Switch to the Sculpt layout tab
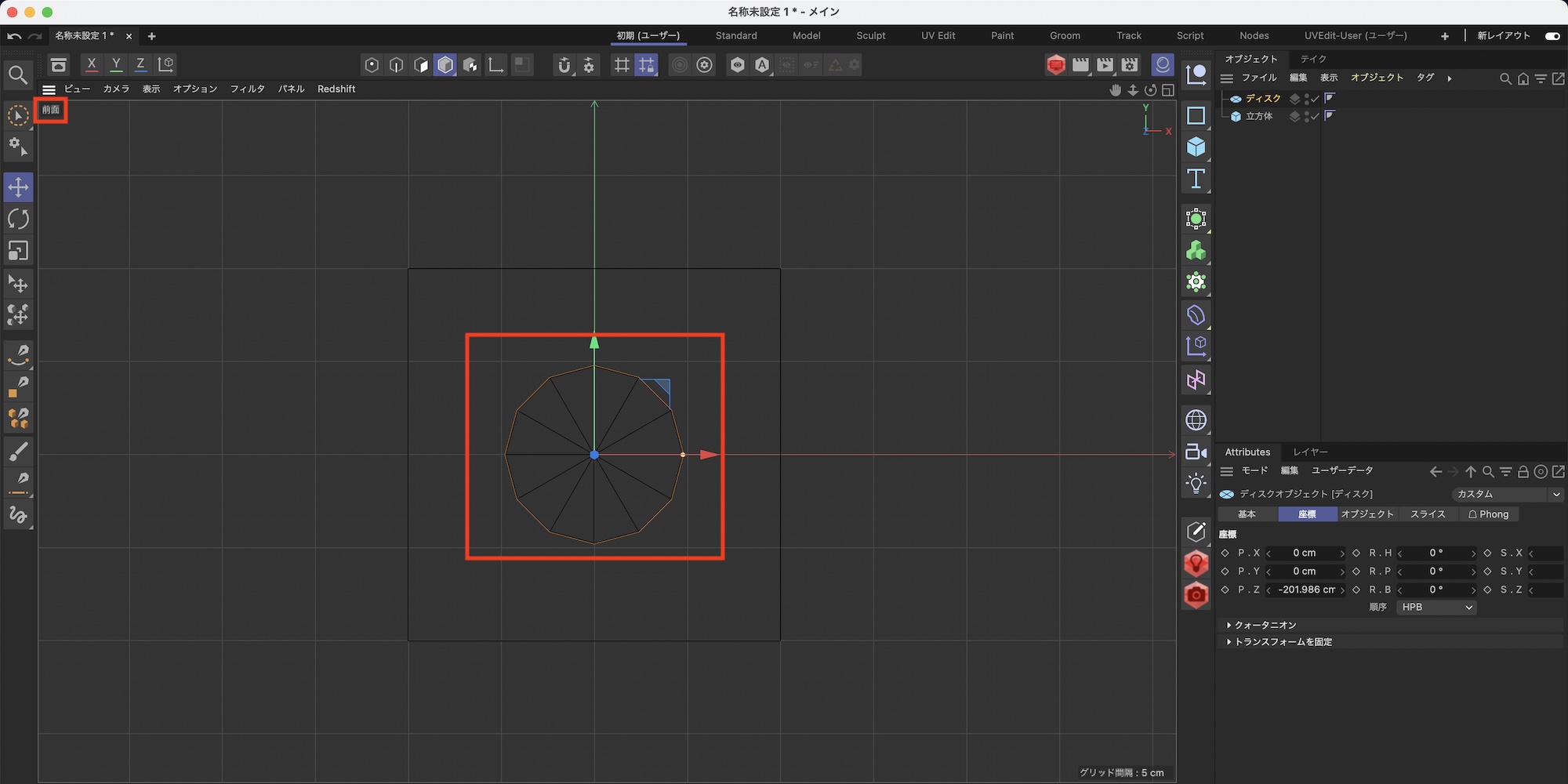This screenshot has width=1568, height=784. point(870,36)
